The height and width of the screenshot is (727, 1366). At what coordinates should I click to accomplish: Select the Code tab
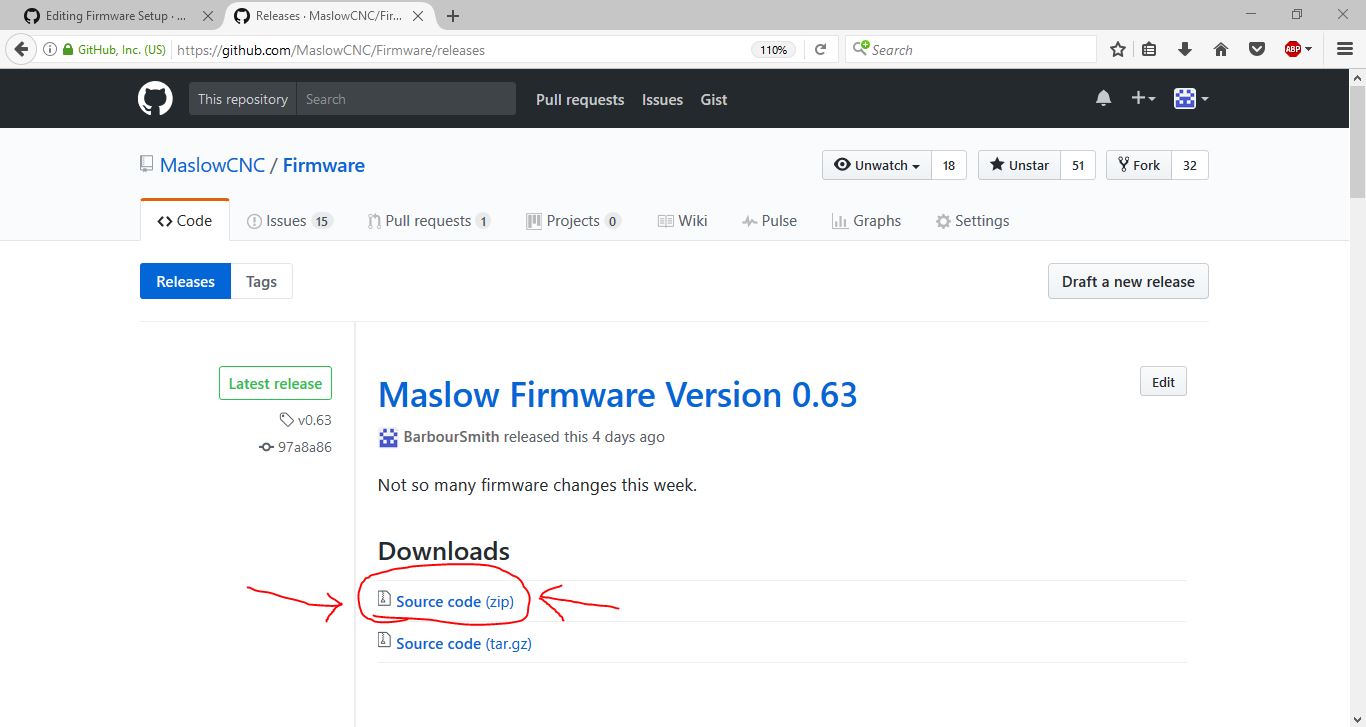tap(185, 221)
